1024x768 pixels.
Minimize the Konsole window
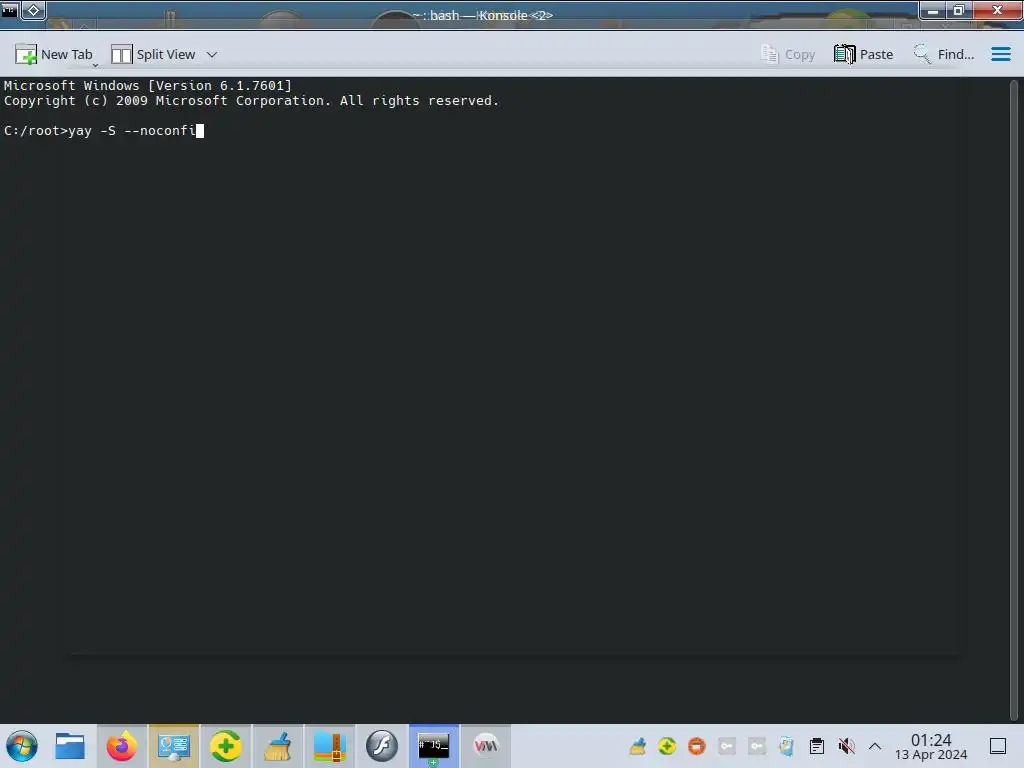pyautogui.click(x=933, y=10)
